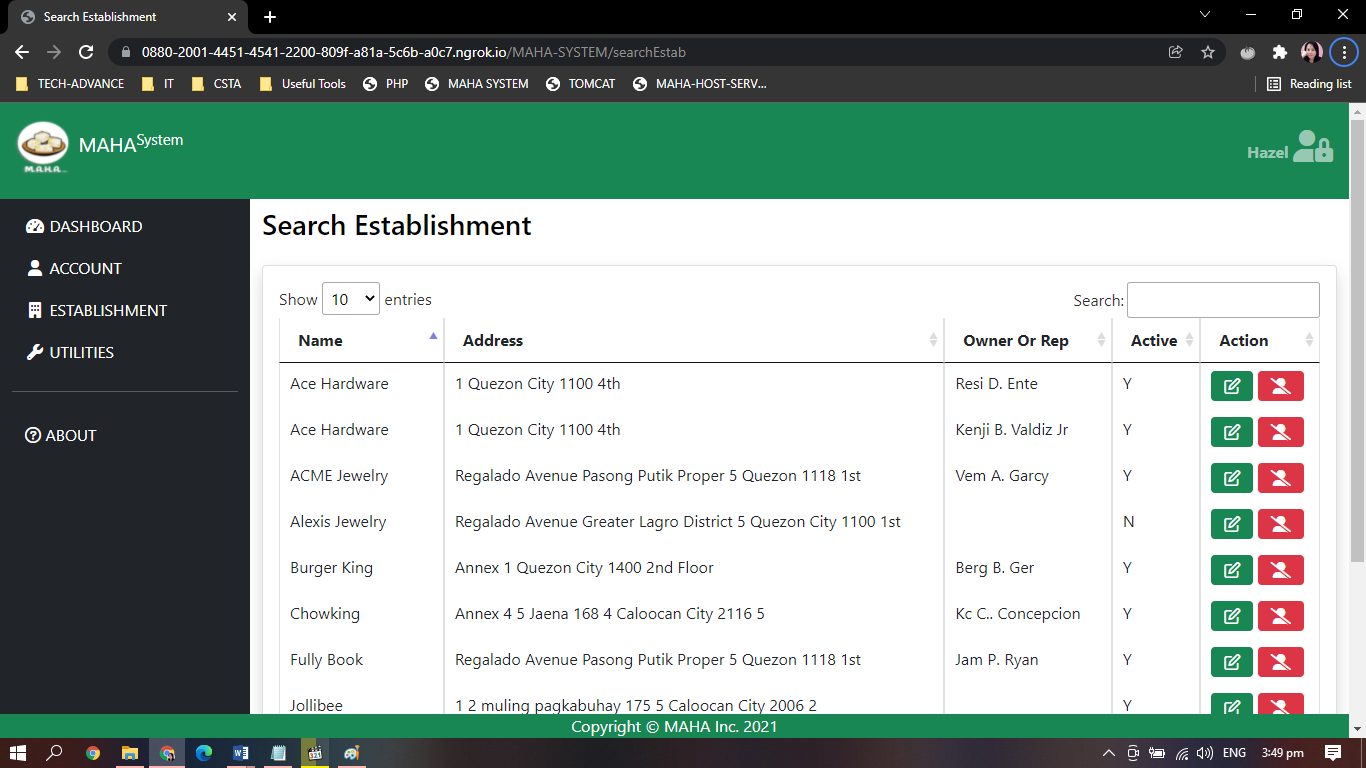Open the TECH-ADVANCE bookmark folder

tap(70, 84)
